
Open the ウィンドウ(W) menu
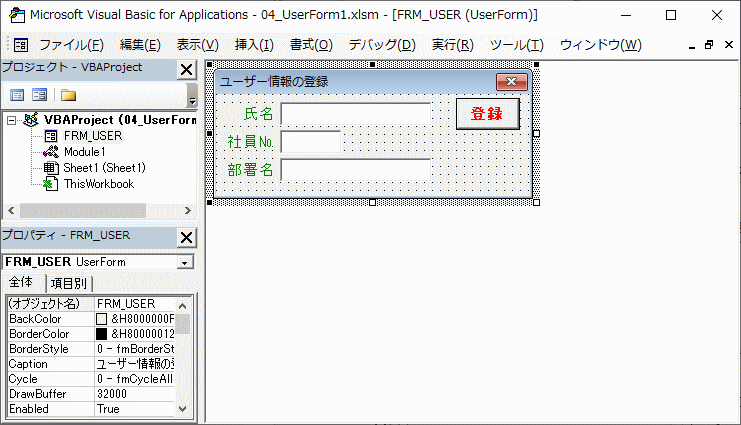601,45
